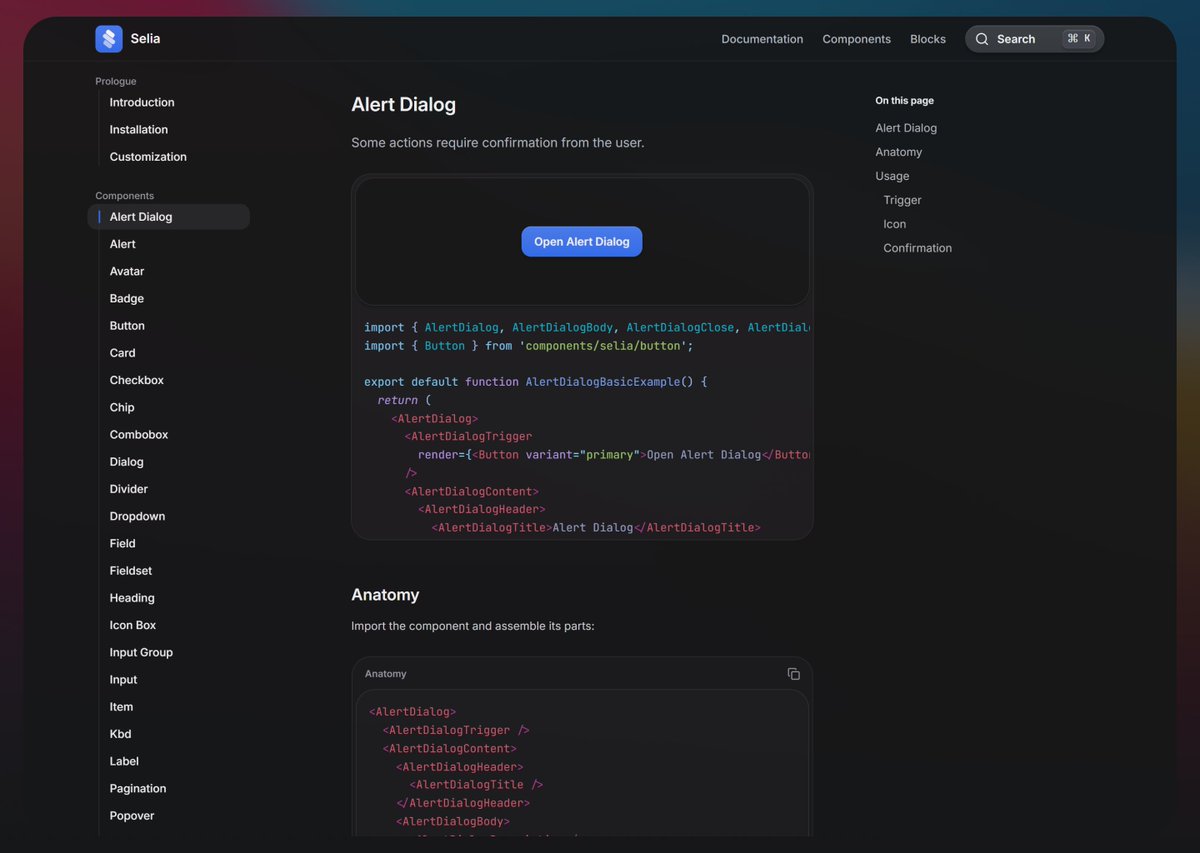Click the Selia logo icon
1200x853 pixels.
click(x=109, y=39)
